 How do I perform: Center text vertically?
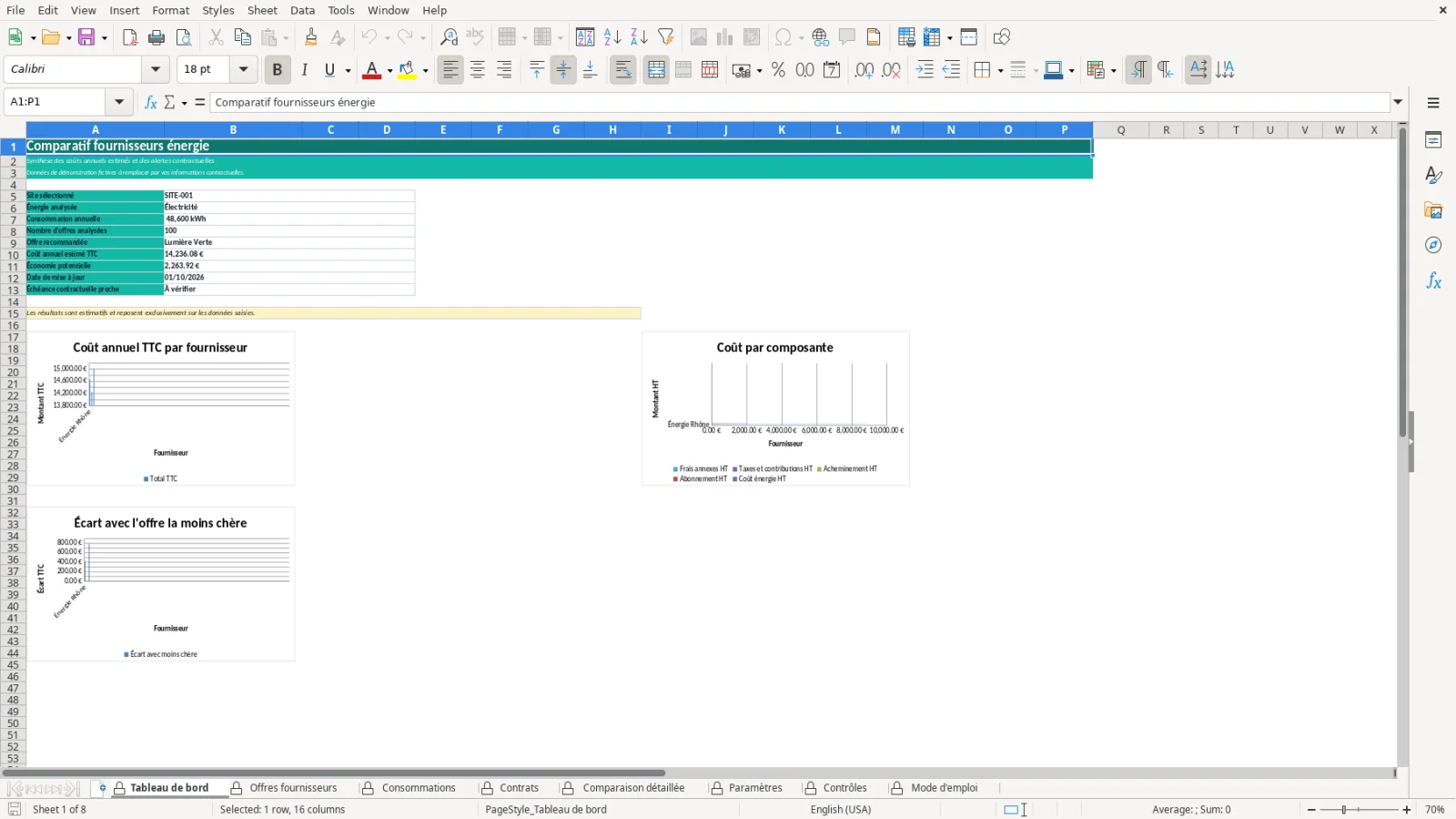click(563, 70)
